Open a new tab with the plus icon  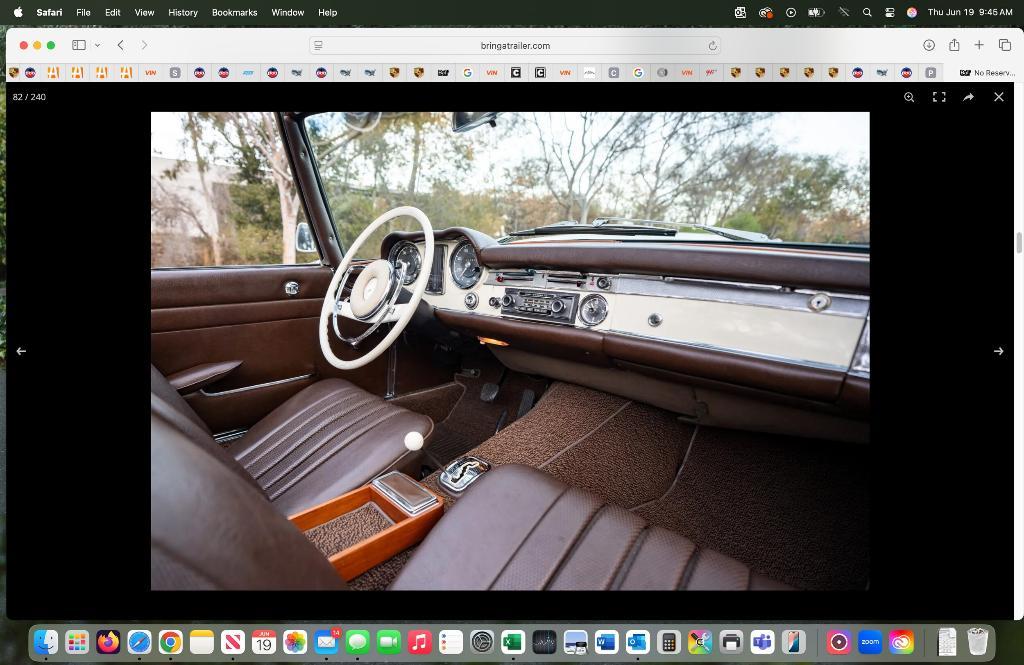[x=979, y=45]
